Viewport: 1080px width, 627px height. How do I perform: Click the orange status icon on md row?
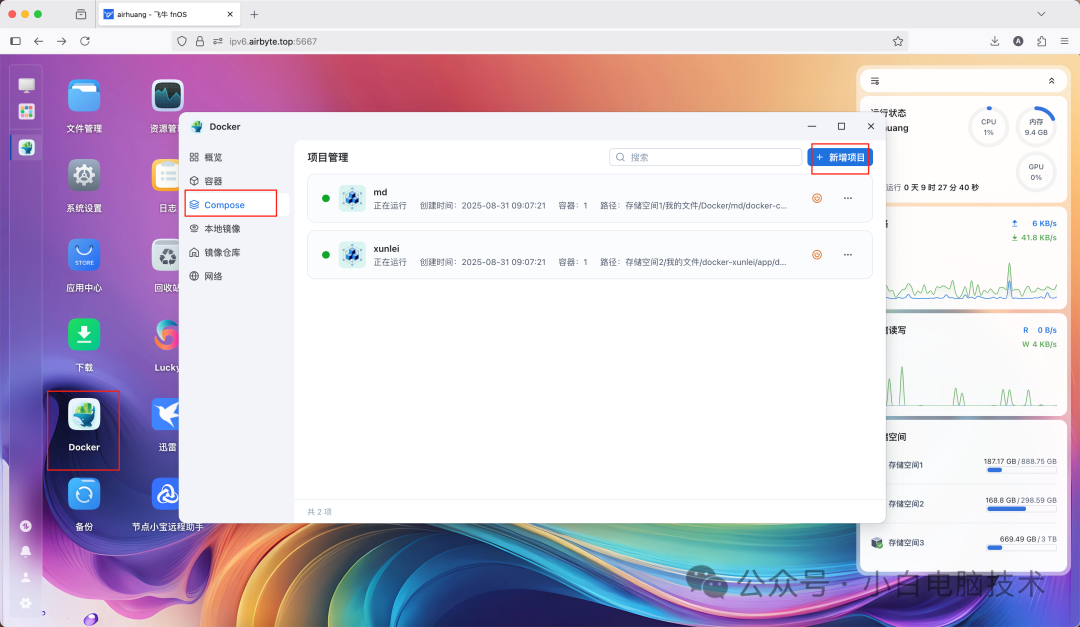(817, 198)
